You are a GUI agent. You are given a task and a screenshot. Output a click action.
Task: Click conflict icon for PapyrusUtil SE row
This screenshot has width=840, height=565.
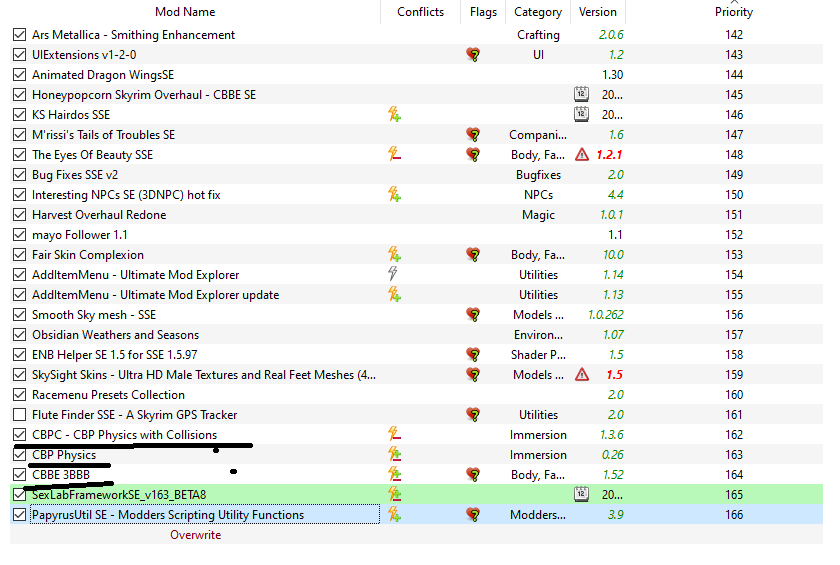point(394,515)
